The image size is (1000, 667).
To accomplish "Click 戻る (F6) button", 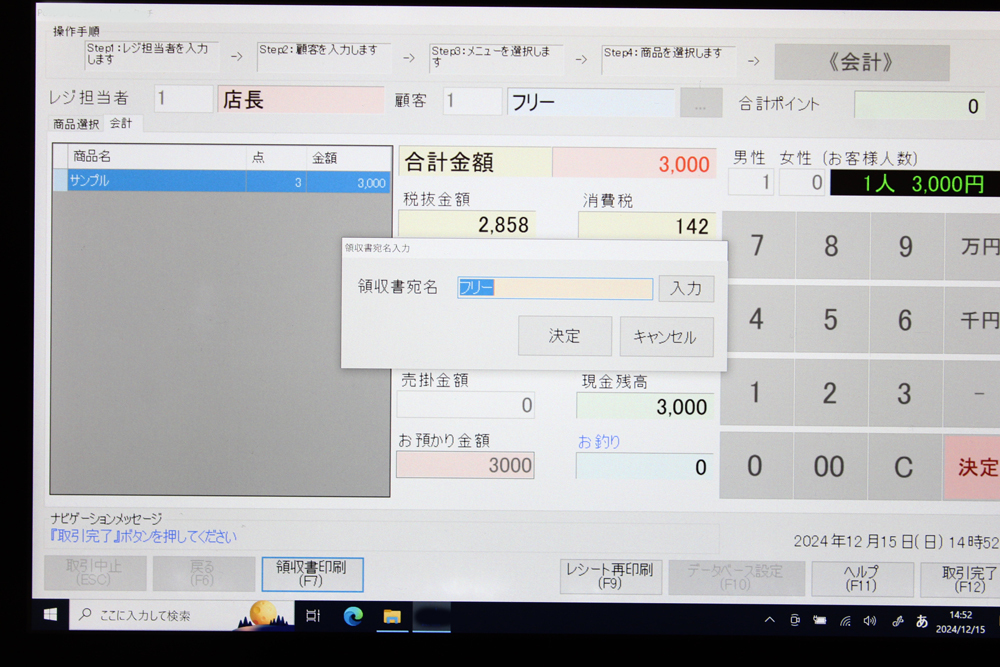I will click(x=203, y=573).
